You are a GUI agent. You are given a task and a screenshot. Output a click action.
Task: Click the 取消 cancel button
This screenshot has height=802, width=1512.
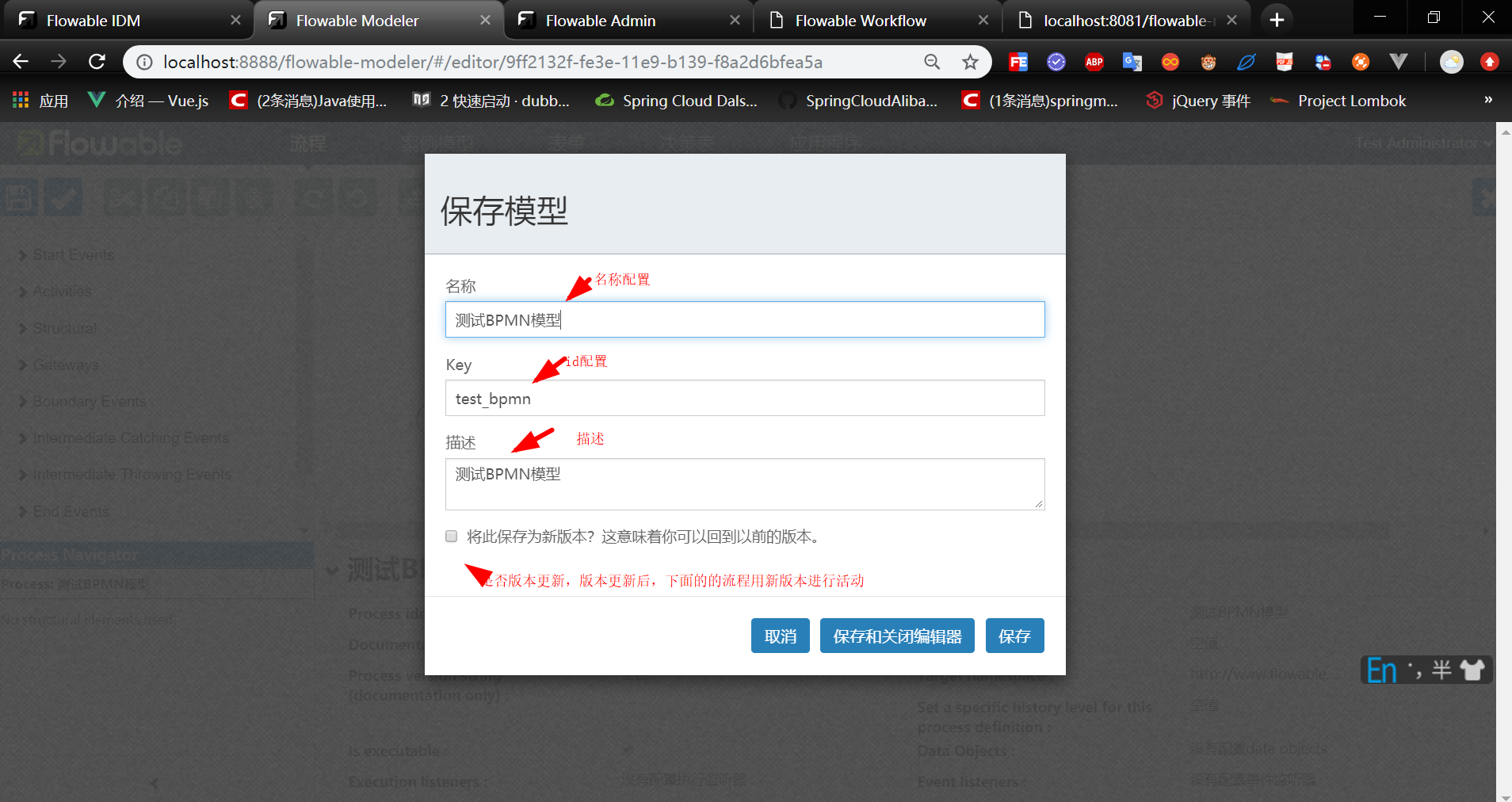tap(781, 636)
